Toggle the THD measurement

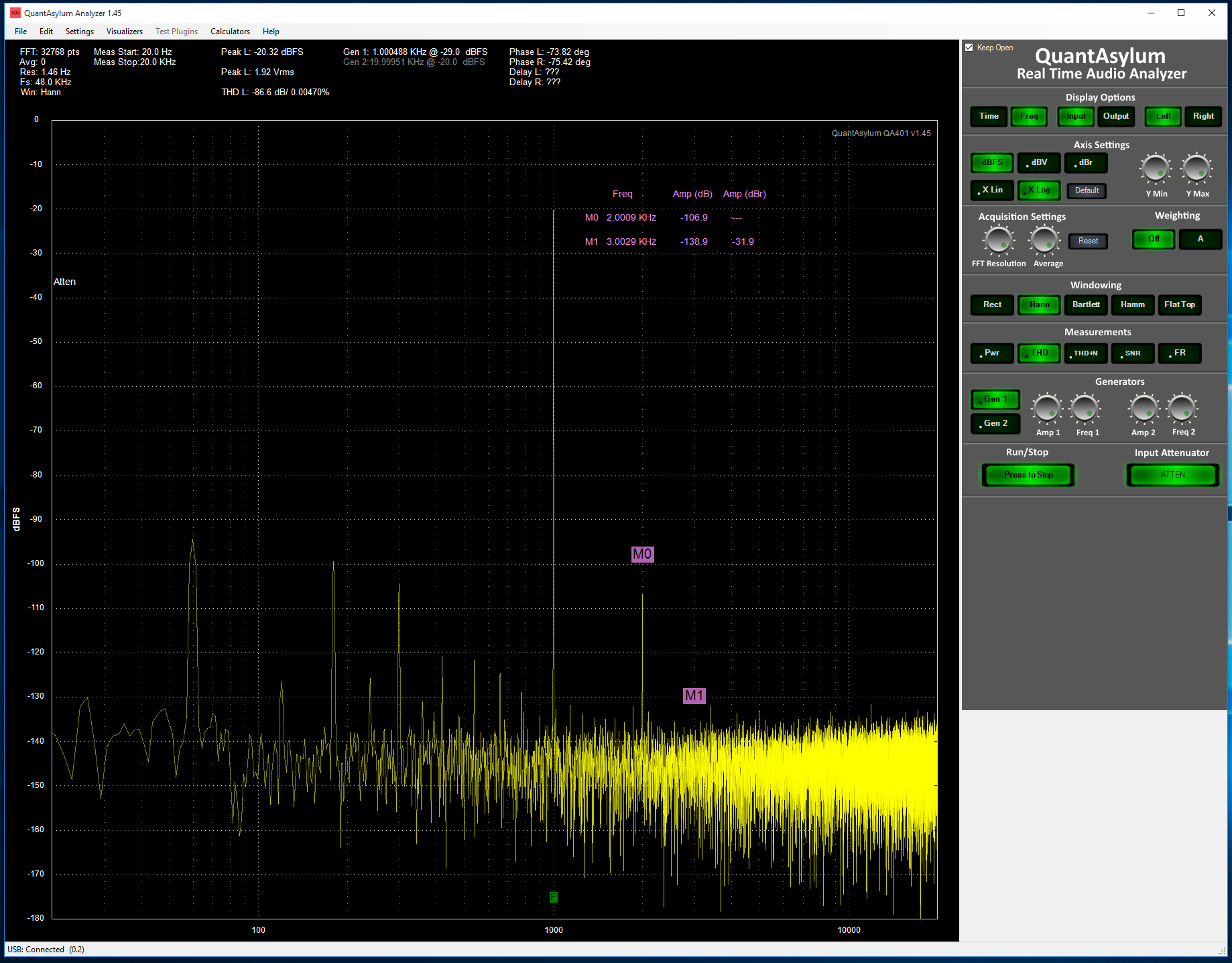pos(1039,353)
